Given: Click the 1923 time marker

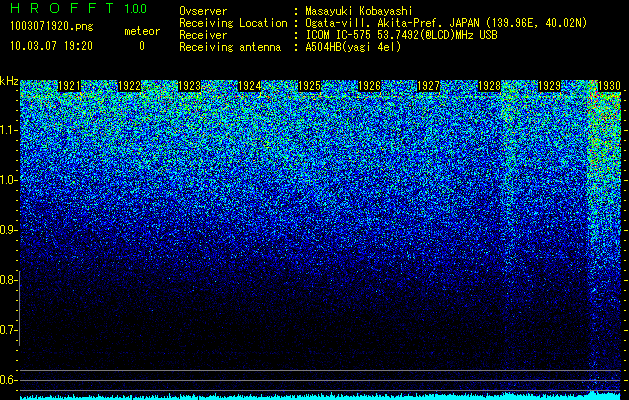Looking at the screenshot, I should (x=189, y=86).
